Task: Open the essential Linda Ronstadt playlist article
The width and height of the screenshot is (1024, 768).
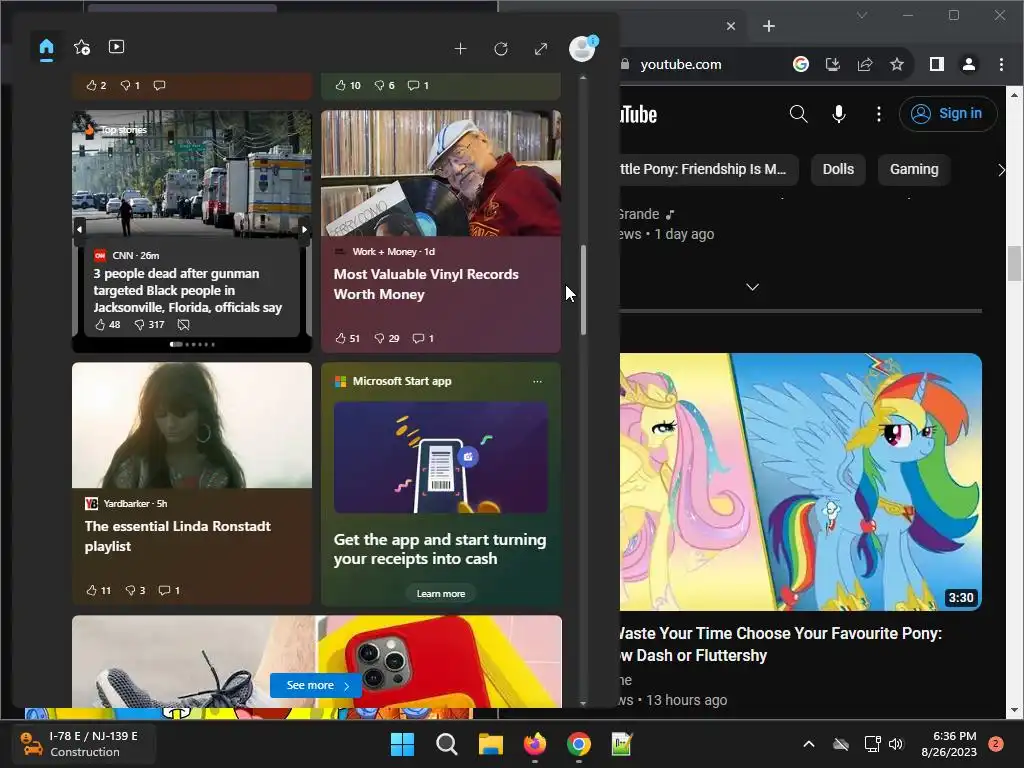Action: click(x=178, y=536)
